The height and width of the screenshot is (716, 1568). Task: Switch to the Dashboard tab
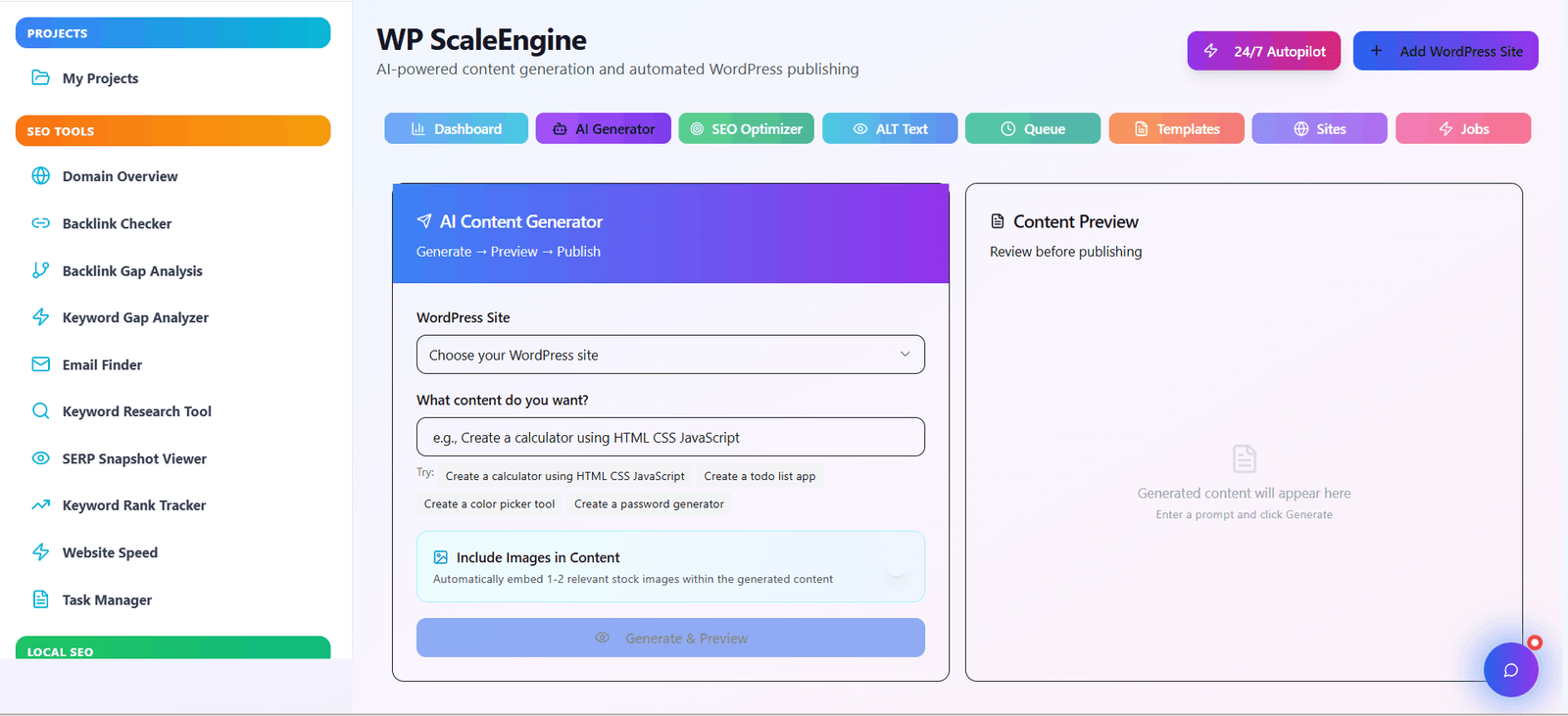point(456,128)
